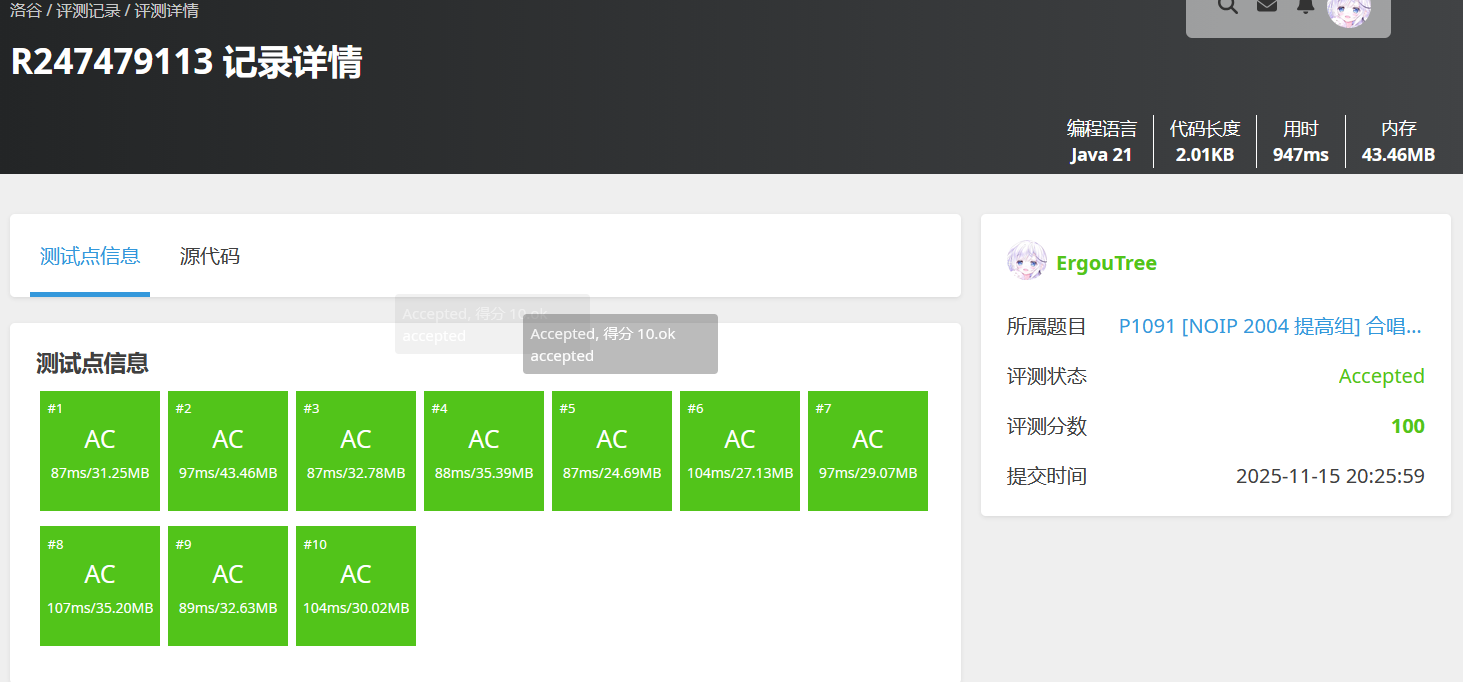
Task: Click test case #7 result tile
Action: [x=868, y=451]
